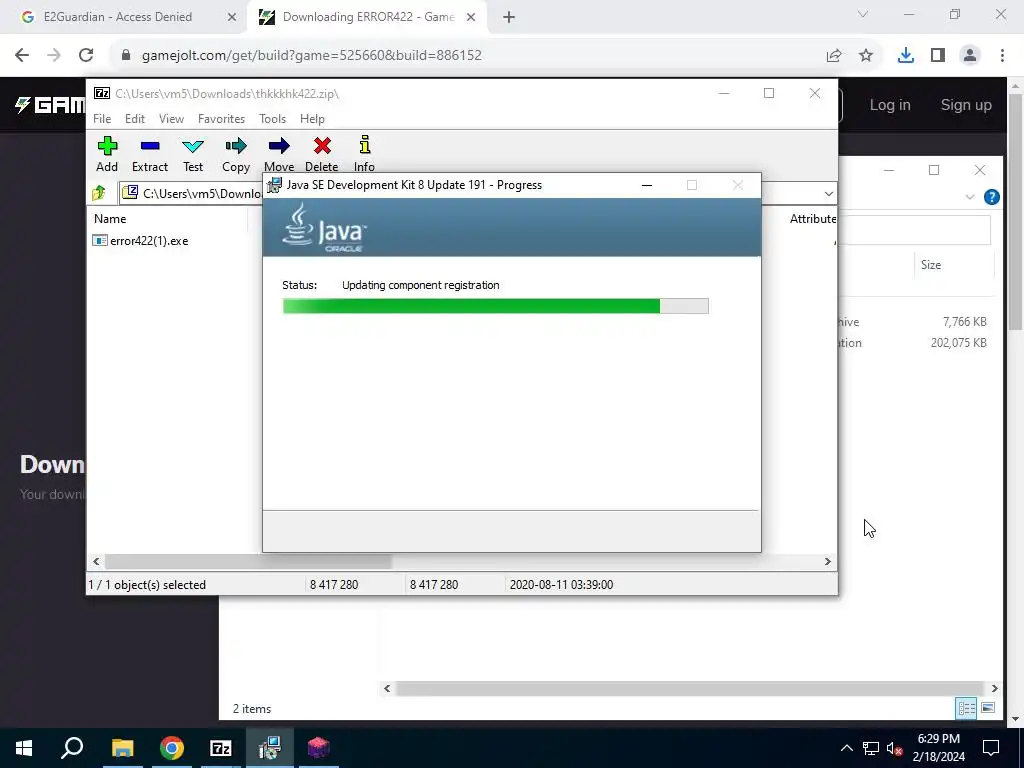Switch Explorer to large icons view
This screenshot has height=768, width=1024.
[x=988, y=709]
